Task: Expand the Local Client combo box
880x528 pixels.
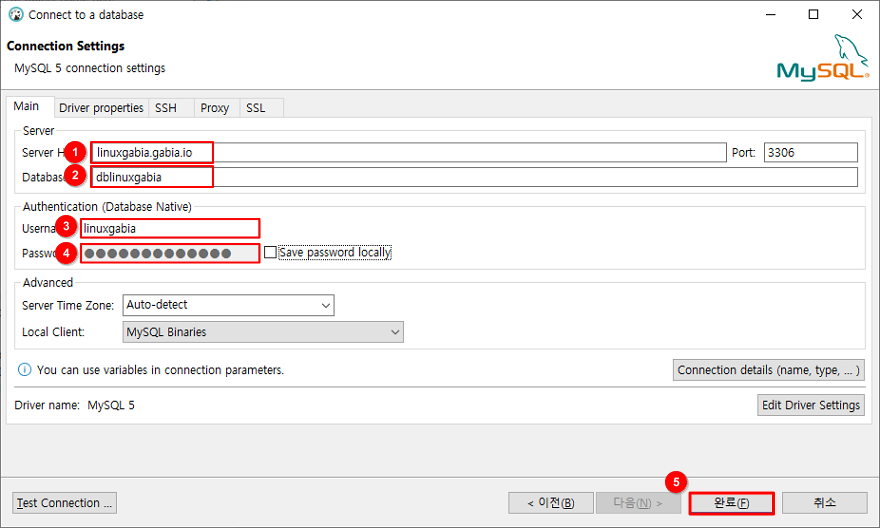Action: click(262, 332)
